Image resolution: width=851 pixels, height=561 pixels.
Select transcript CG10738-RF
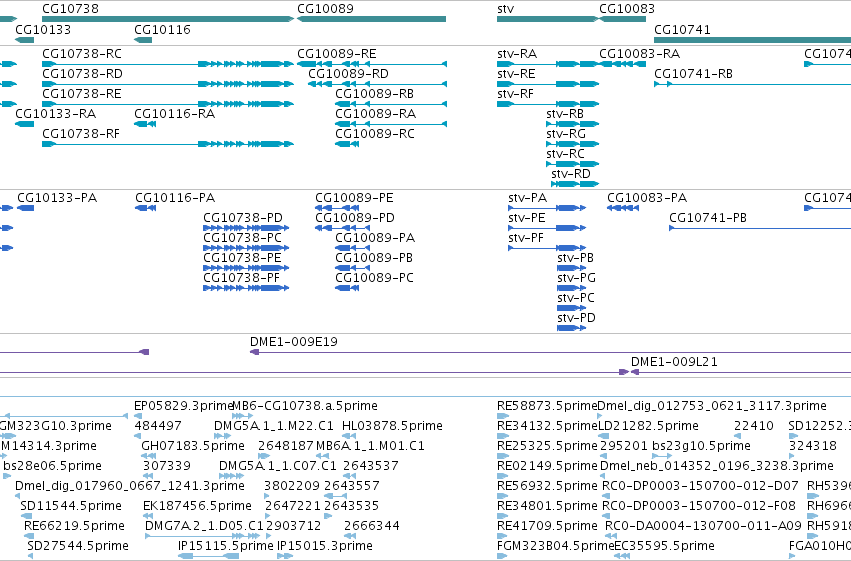click(81, 133)
